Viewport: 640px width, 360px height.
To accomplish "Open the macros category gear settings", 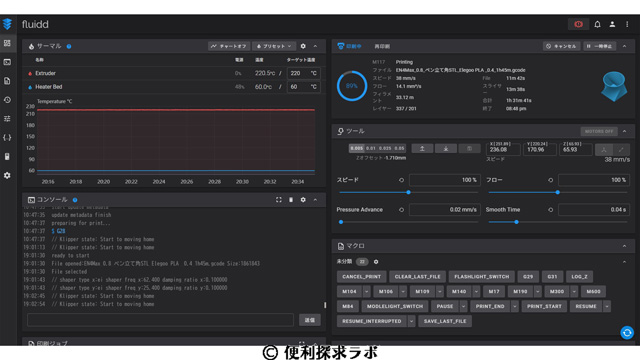I will pyautogui.click(x=376, y=262).
